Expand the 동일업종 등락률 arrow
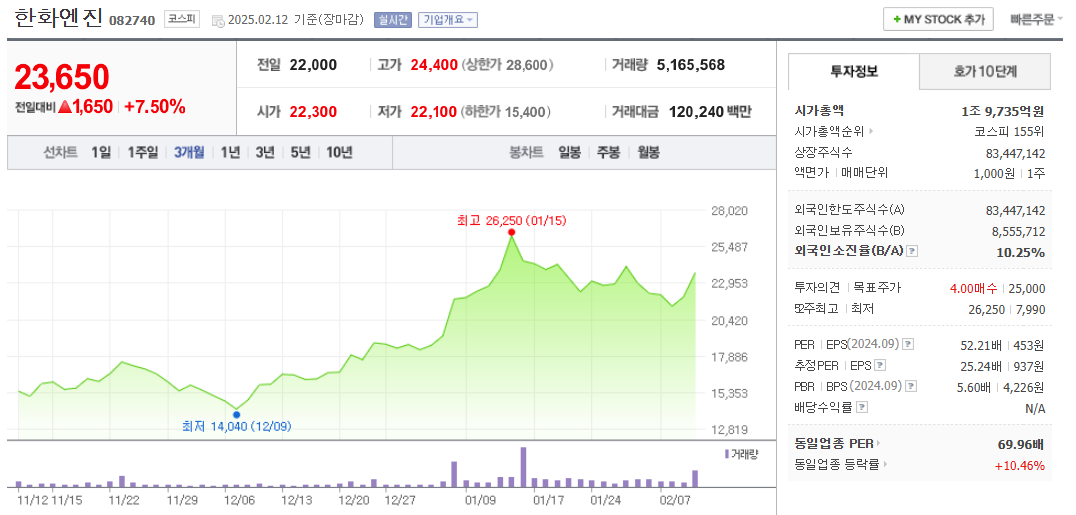 coord(885,466)
